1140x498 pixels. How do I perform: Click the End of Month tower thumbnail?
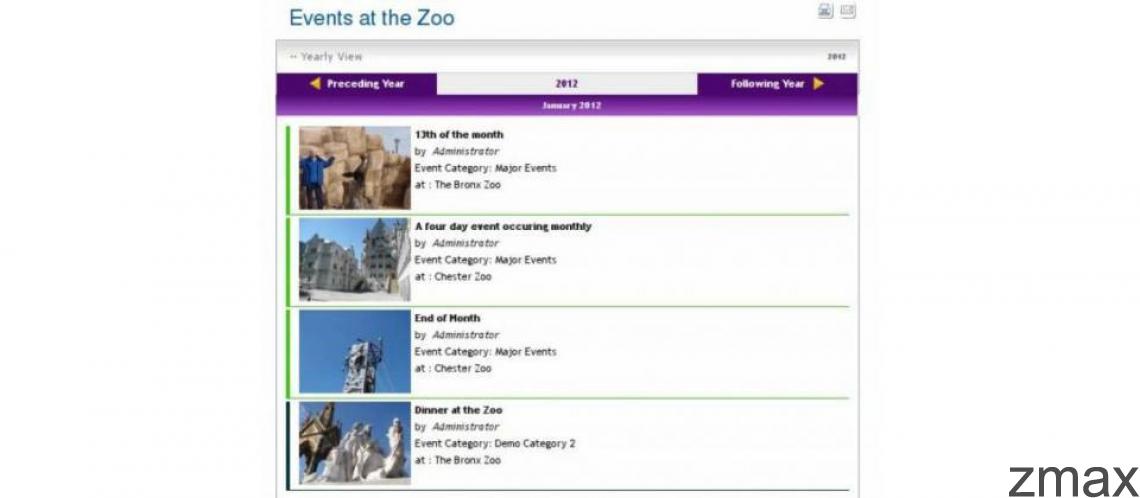tap(354, 351)
